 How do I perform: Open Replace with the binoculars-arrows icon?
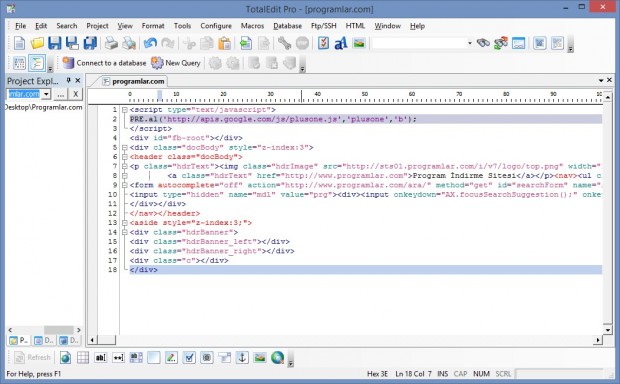[x=501, y=43]
